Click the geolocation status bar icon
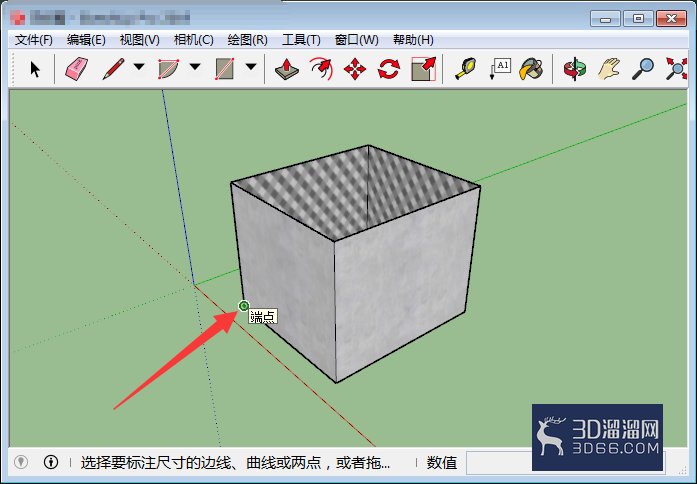 click(21, 462)
